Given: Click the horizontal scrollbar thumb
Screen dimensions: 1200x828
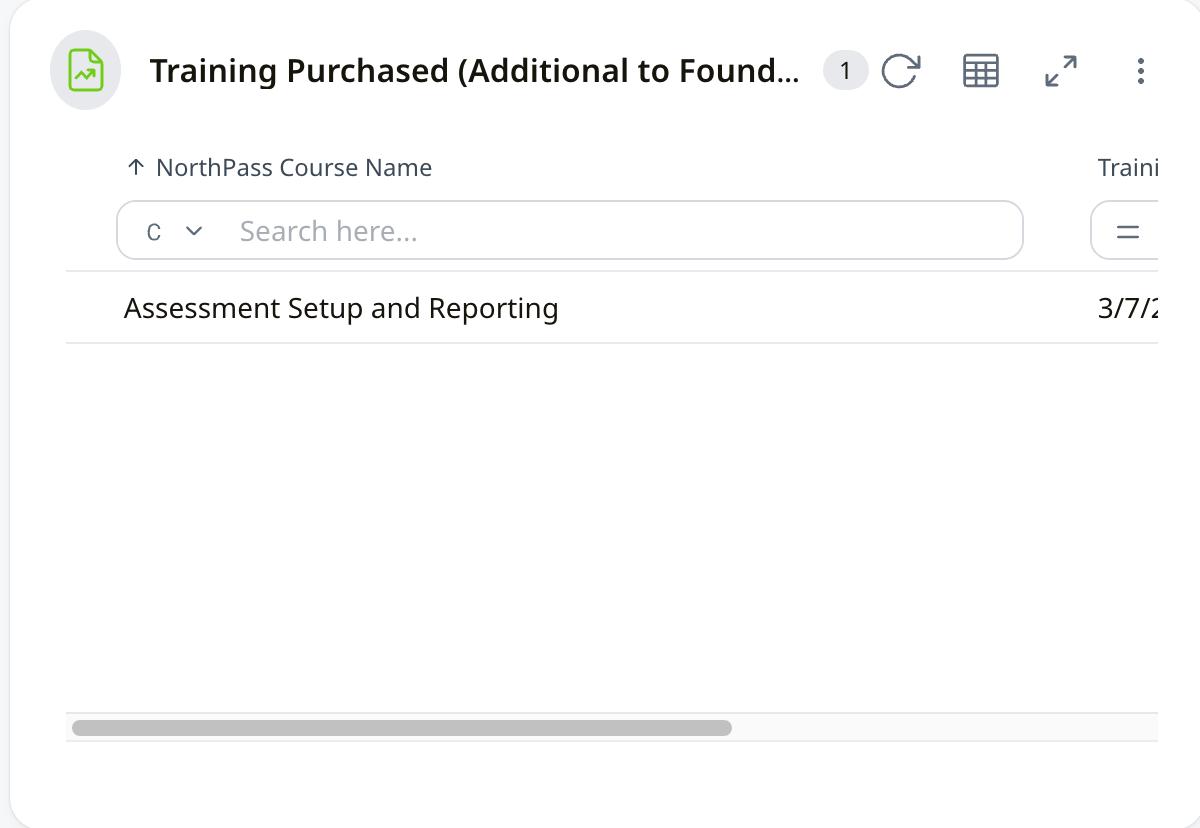Looking at the screenshot, I should pyautogui.click(x=400, y=728).
